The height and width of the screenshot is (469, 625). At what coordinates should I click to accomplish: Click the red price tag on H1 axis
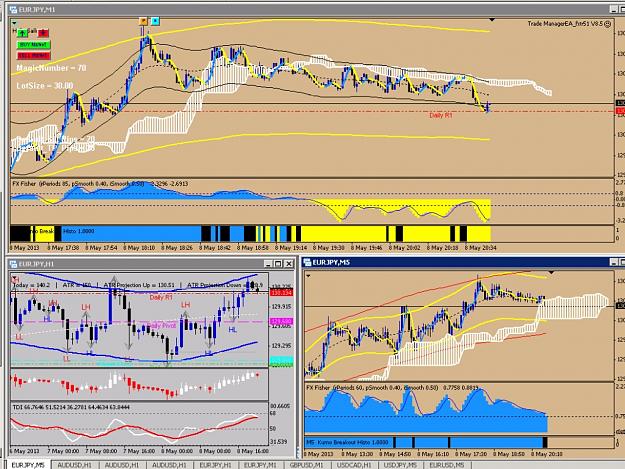281,293
